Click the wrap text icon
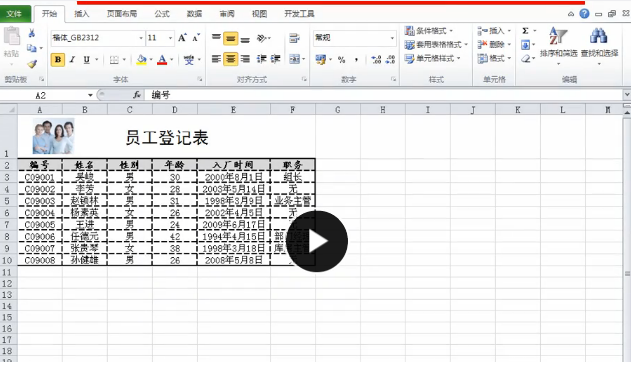 tap(295, 38)
